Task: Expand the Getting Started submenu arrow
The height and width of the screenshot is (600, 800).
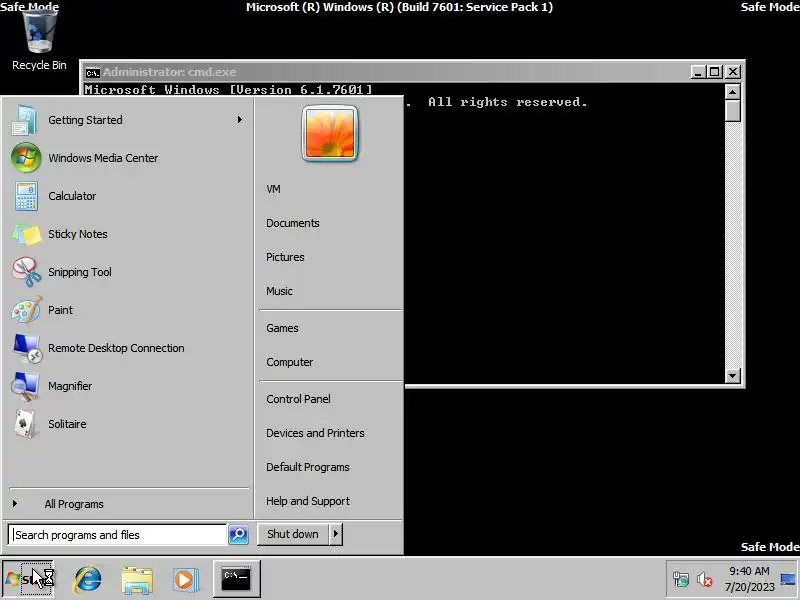Action: (240, 120)
